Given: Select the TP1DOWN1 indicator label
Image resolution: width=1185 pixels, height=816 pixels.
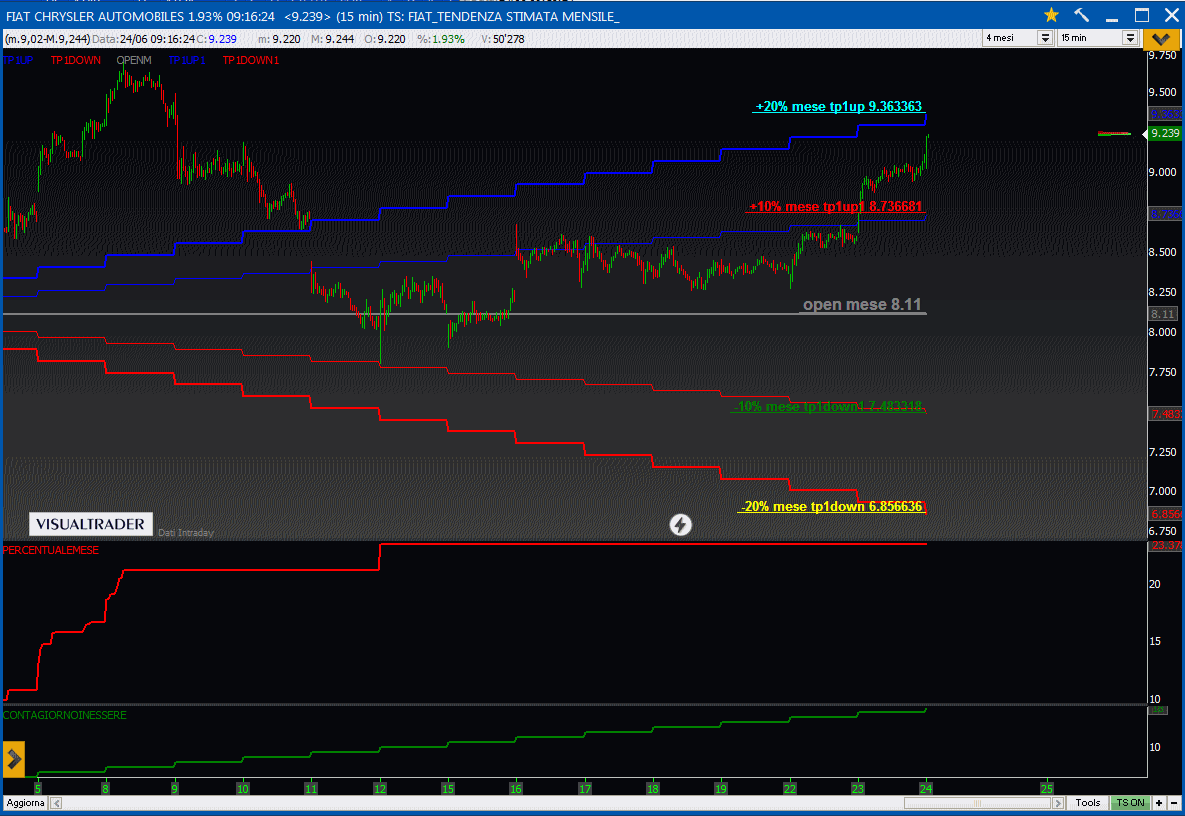Looking at the screenshot, I should click(251, 60).
